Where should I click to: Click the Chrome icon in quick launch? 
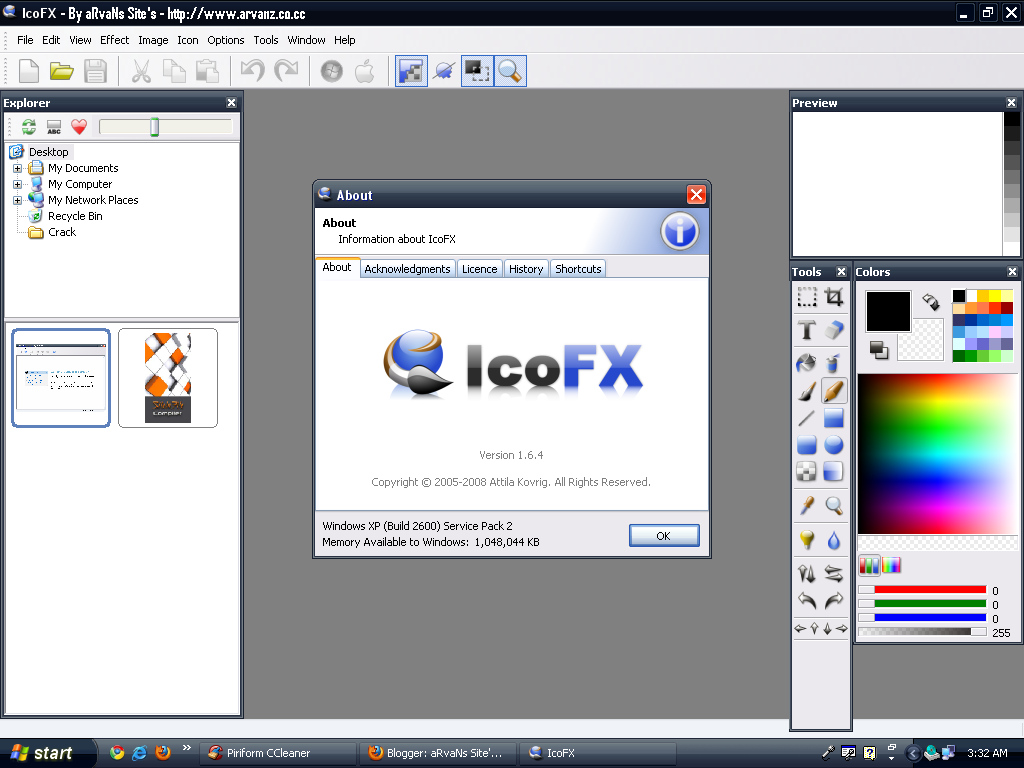[117, 753]
